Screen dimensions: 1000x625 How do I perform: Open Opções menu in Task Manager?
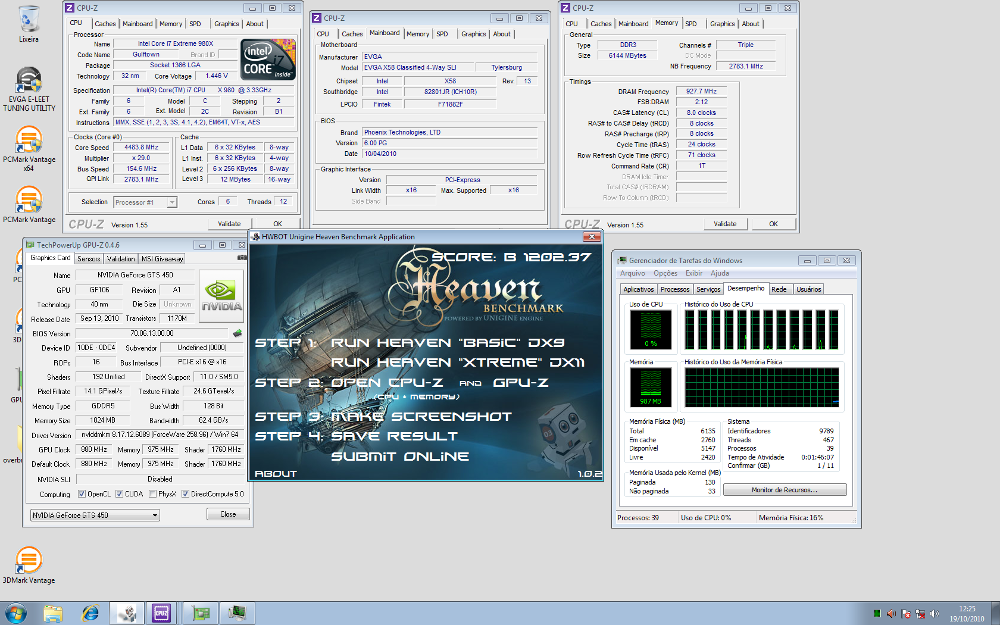pyautogui.click(x=665, y=273)
